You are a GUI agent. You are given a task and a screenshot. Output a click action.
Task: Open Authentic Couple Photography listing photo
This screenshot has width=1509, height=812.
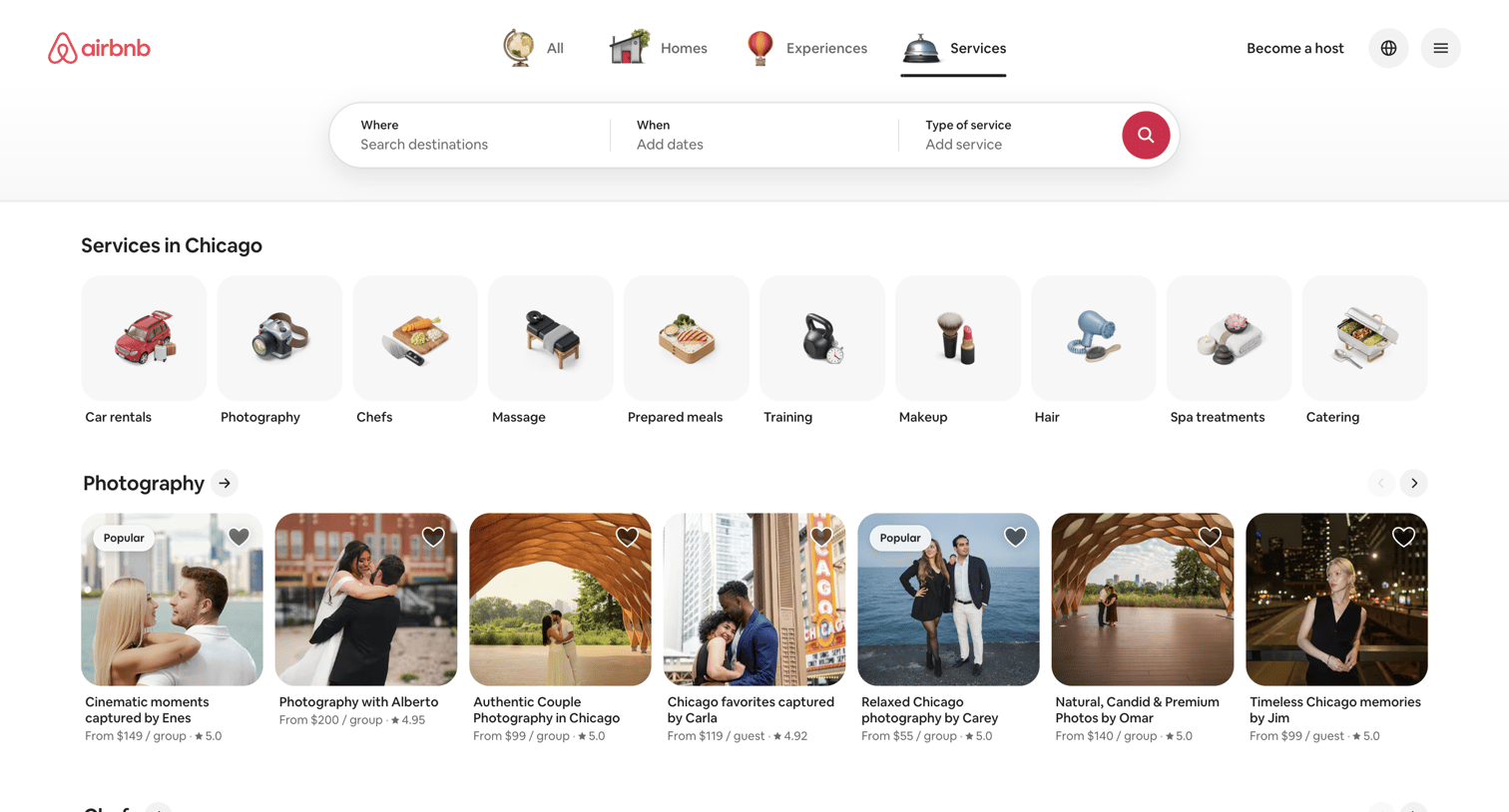point(560,600)
